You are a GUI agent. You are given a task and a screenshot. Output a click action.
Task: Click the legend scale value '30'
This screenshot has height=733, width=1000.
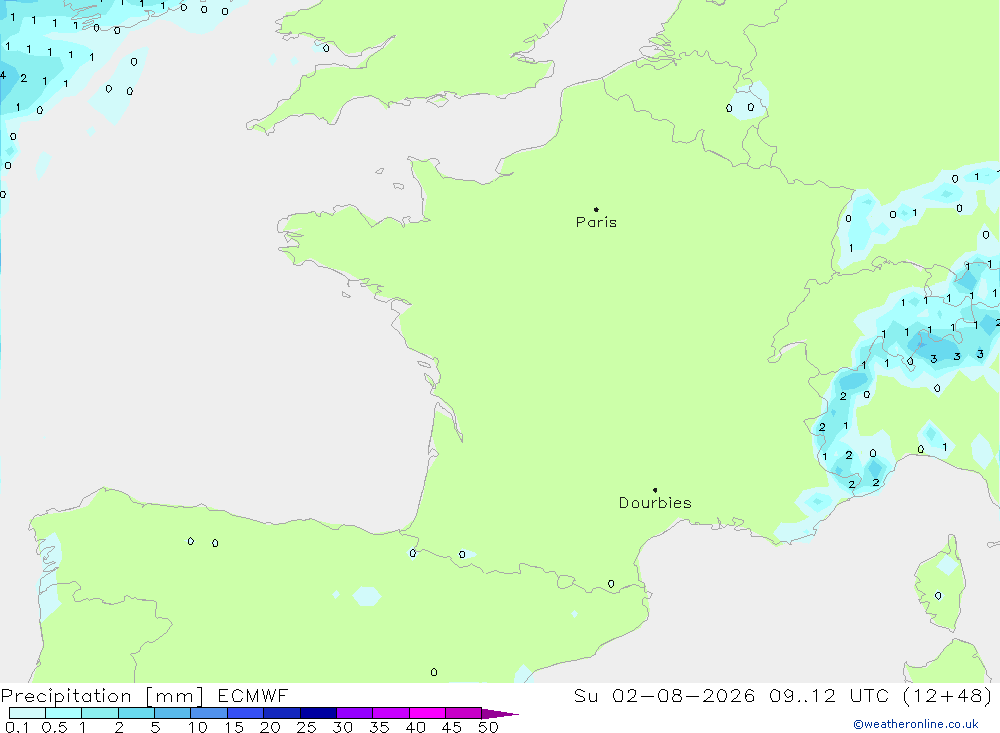coord(343,727)
